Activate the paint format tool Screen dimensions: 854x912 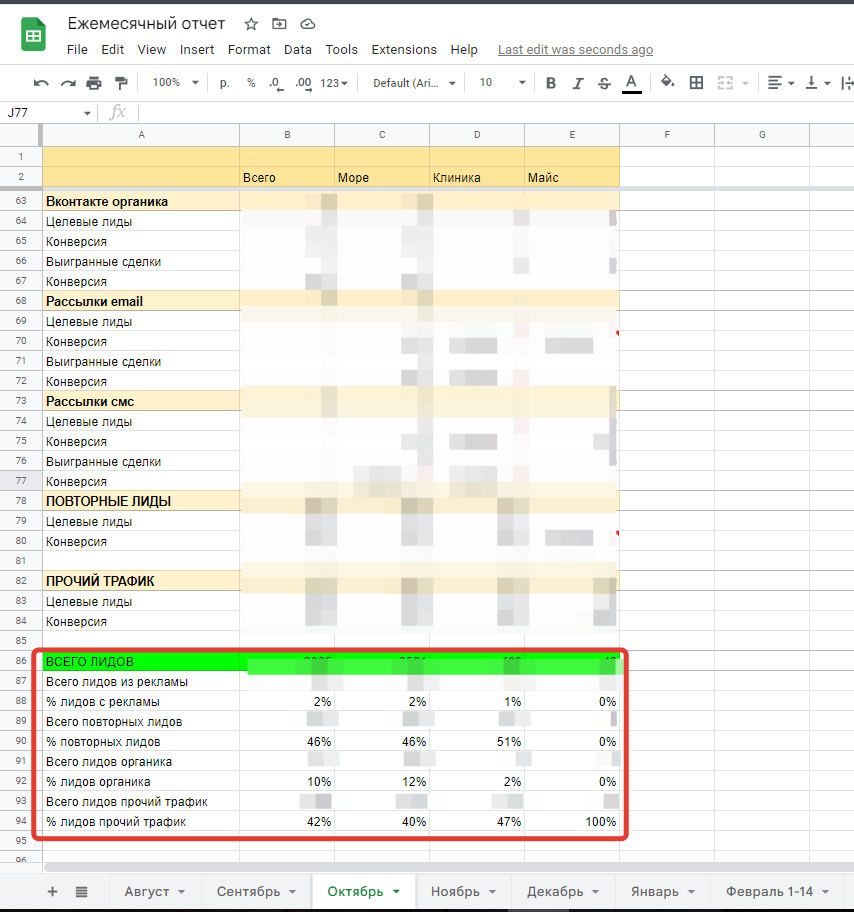tap(120, 83)
